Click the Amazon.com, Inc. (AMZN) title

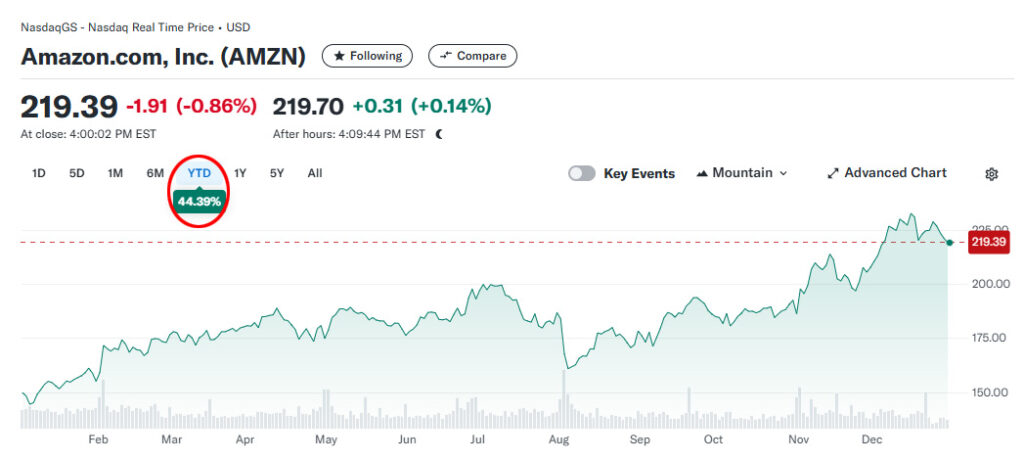pyautogui.click(x=163, y=57)
